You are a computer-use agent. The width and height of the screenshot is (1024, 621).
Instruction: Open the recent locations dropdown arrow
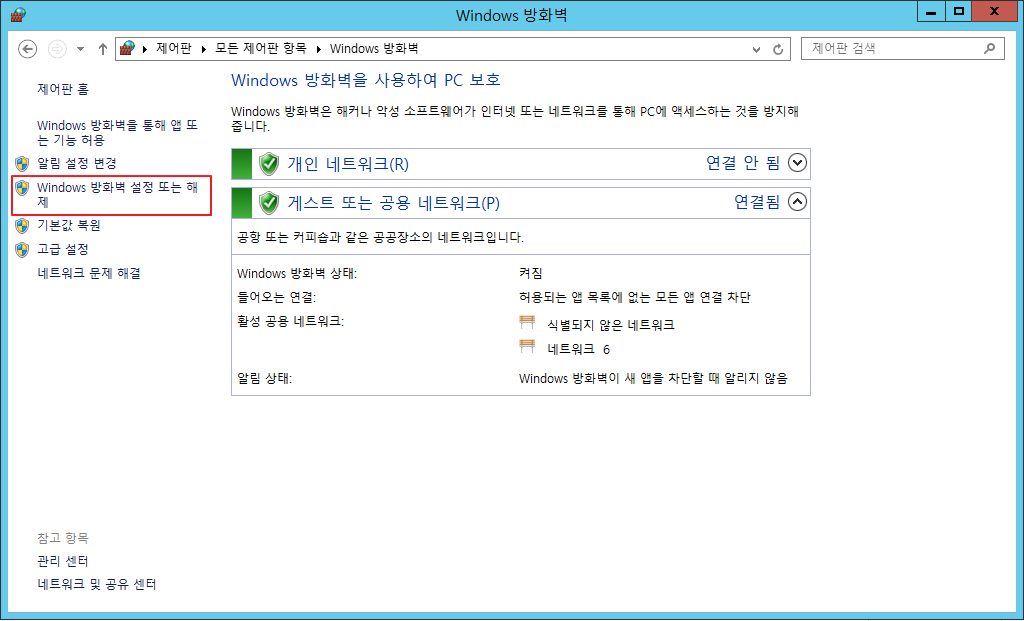80,49
